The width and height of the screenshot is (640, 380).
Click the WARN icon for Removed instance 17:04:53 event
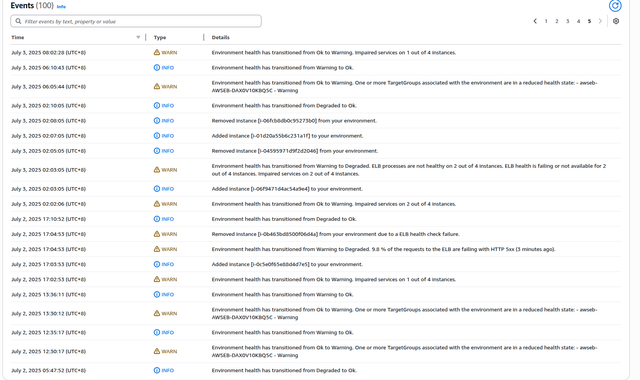pos(157,234)
